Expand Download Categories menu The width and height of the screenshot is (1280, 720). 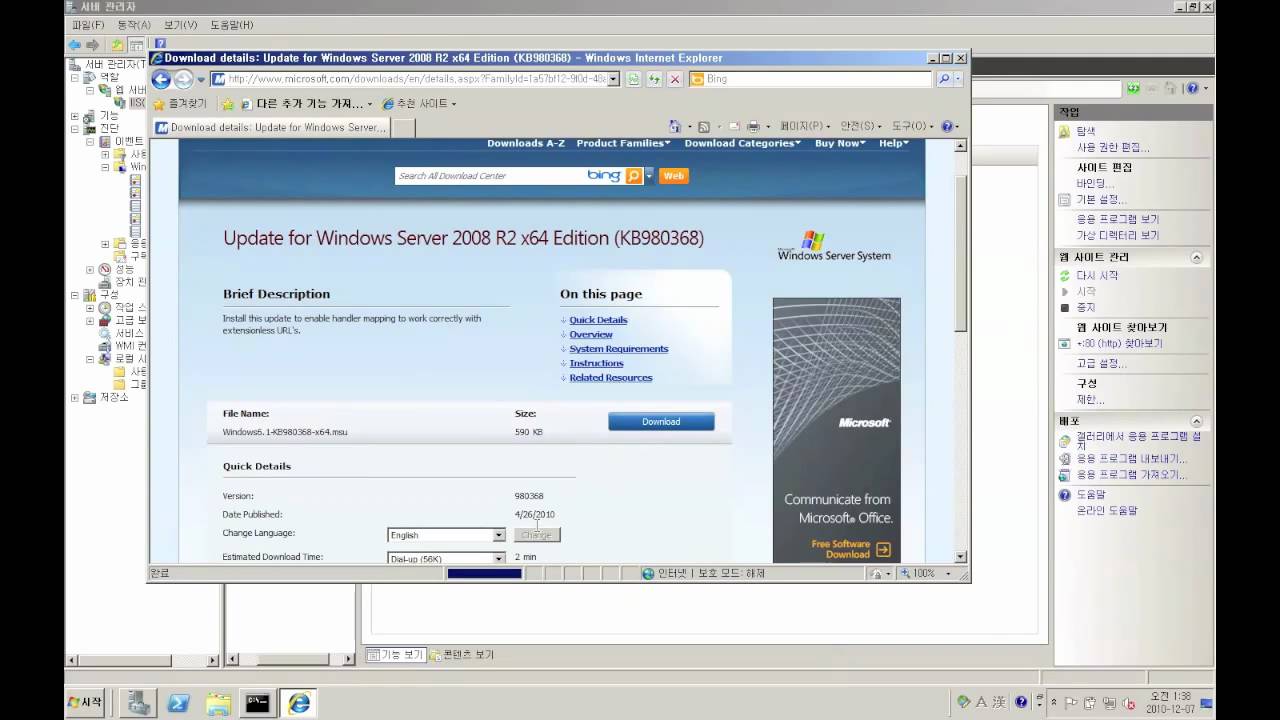pyautogui.click(x=742, y=143)
